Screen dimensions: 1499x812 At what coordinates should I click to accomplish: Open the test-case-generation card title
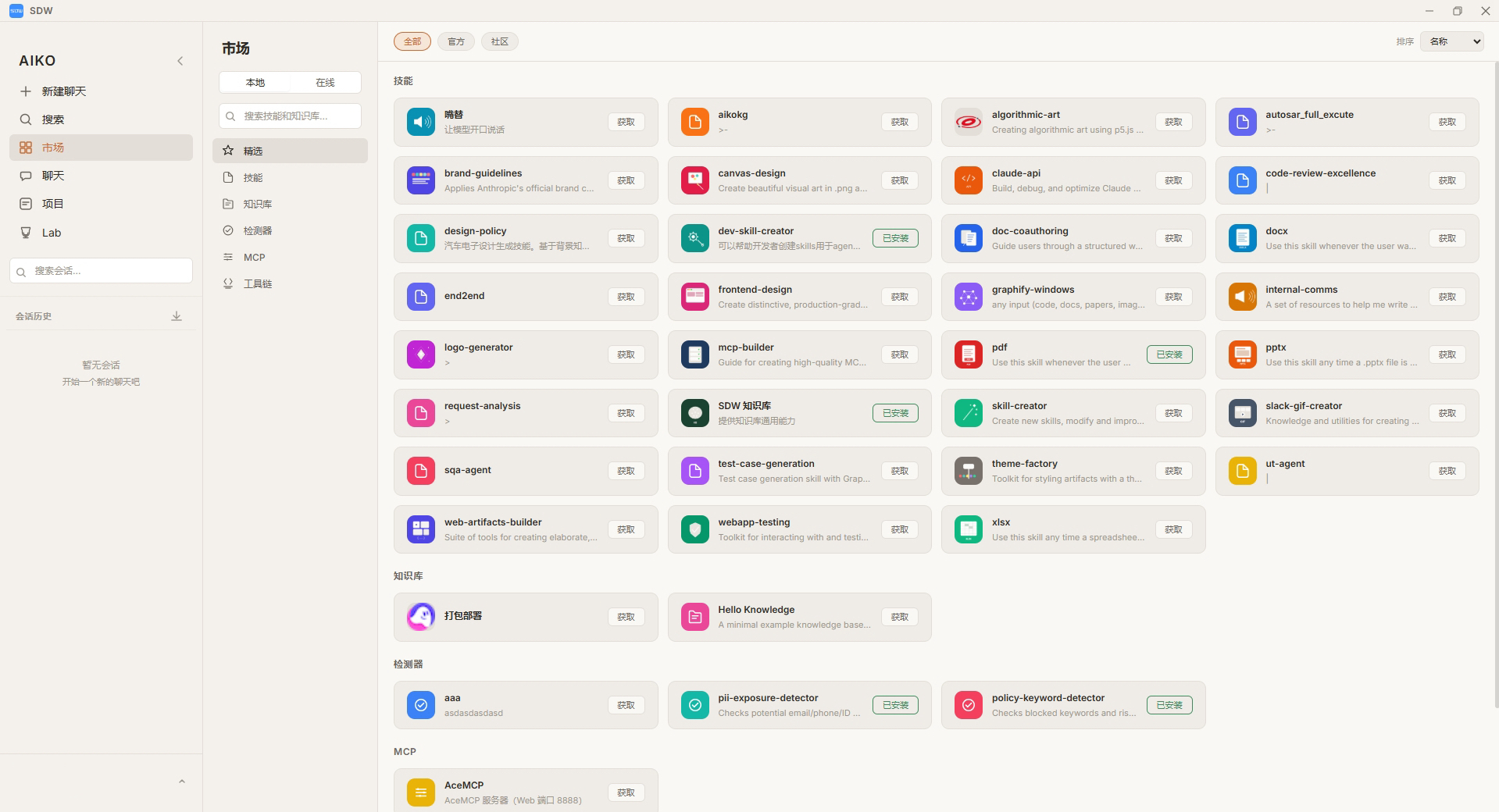coord(766,464)
